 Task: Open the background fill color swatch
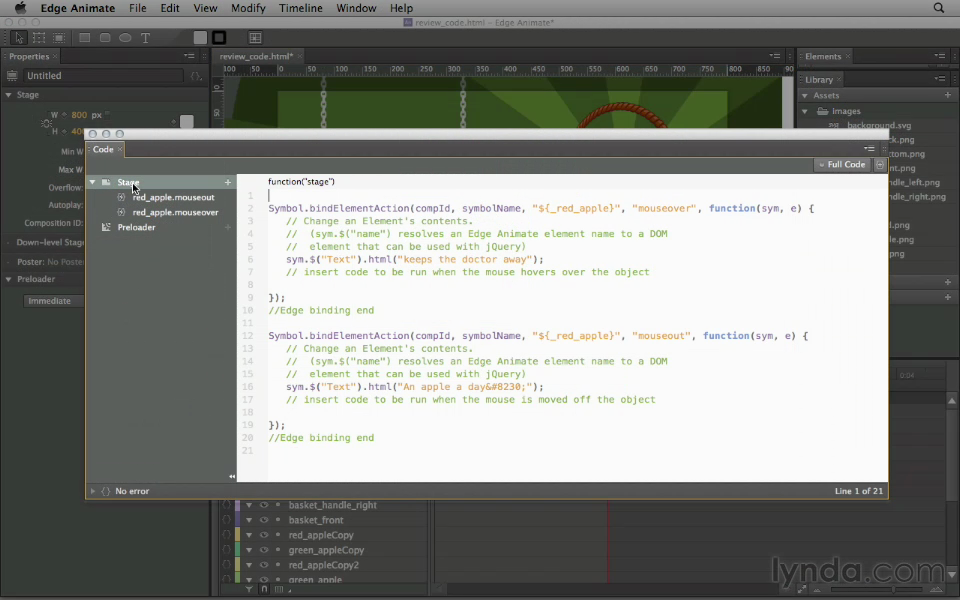click(200, 38)
